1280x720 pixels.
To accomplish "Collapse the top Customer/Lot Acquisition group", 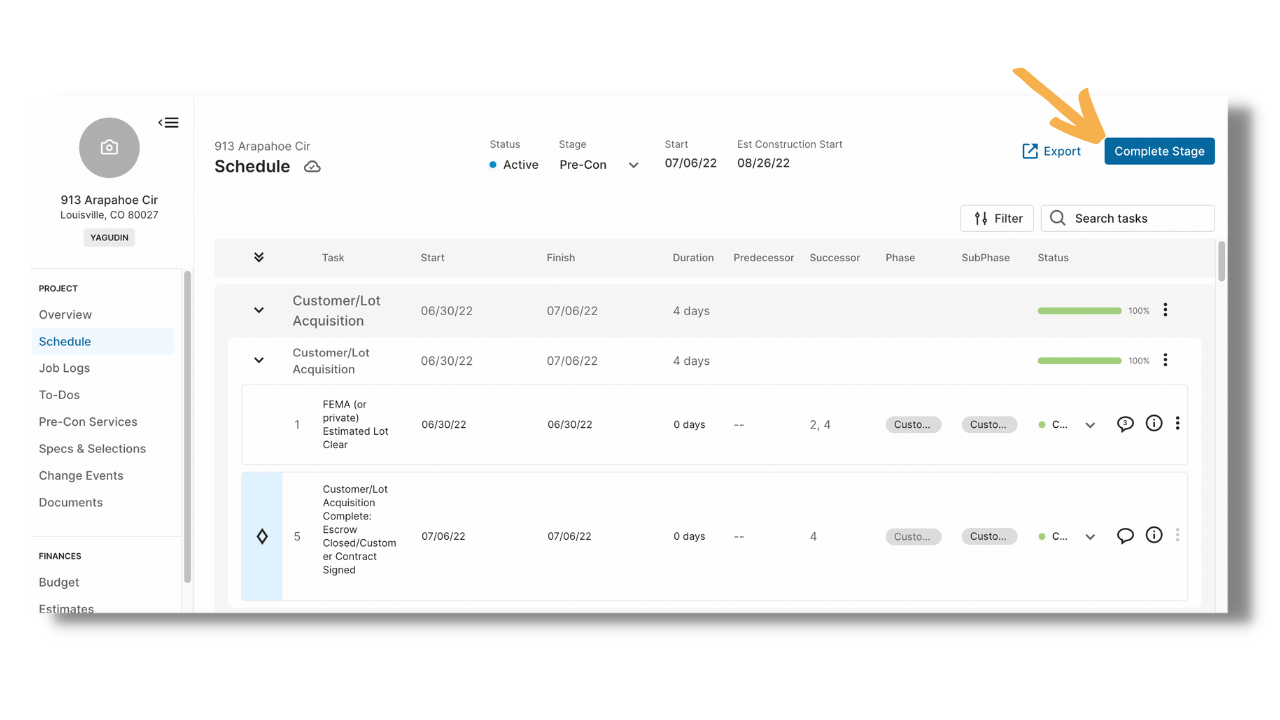I will coord(259,310).
